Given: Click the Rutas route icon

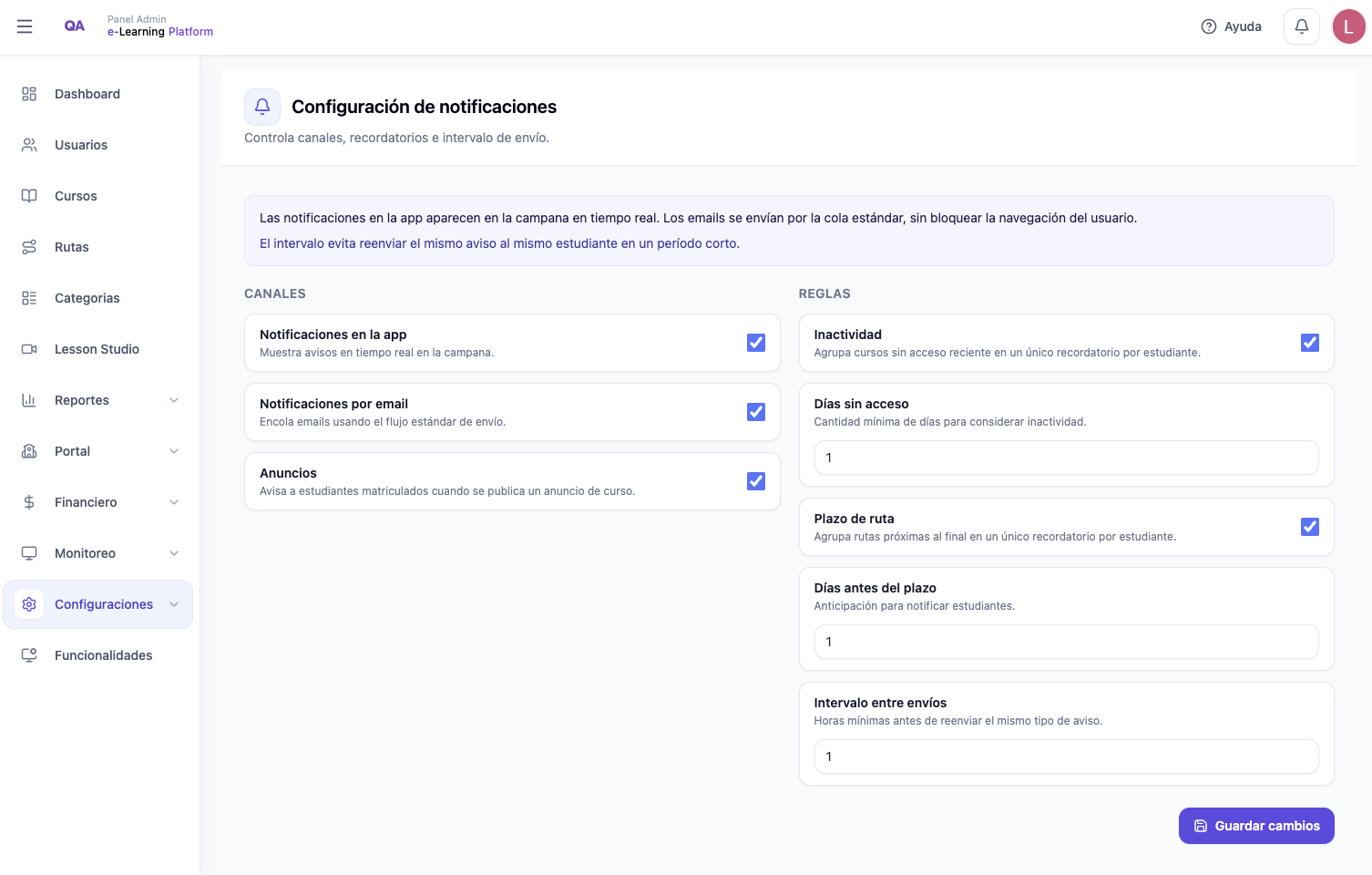Looking at the screenshot, I should coord(29,247).
